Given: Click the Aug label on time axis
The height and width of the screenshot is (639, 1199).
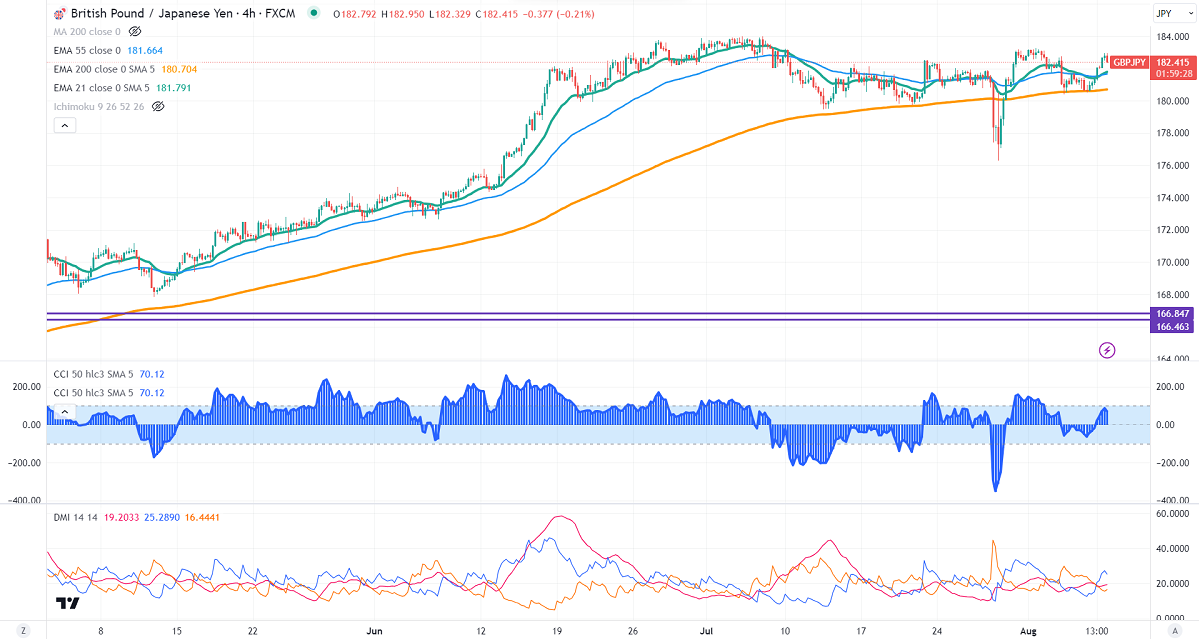Looking at the screenshot, I should (1028, 631).
